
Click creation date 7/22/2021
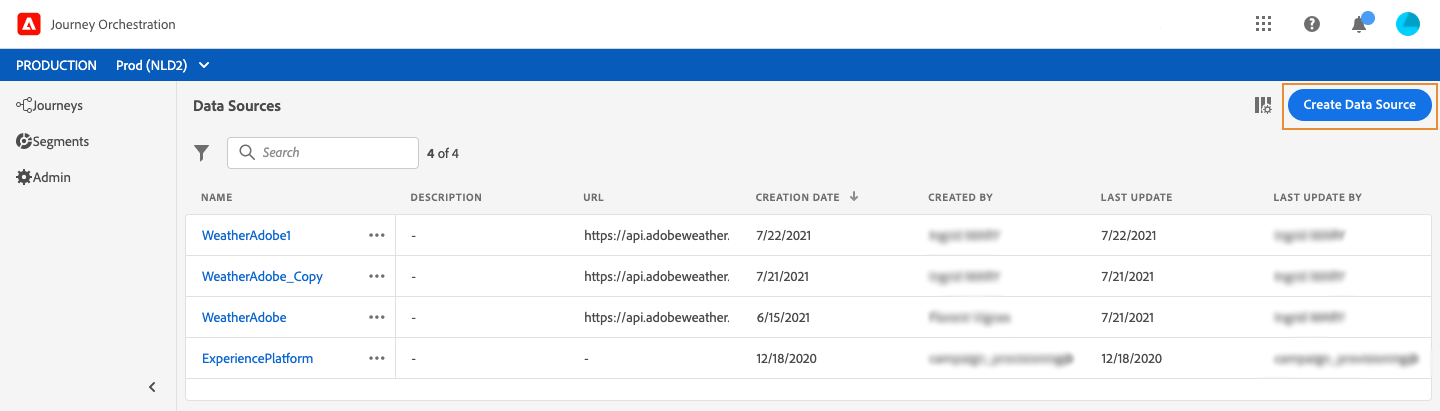tap(782, 236)
